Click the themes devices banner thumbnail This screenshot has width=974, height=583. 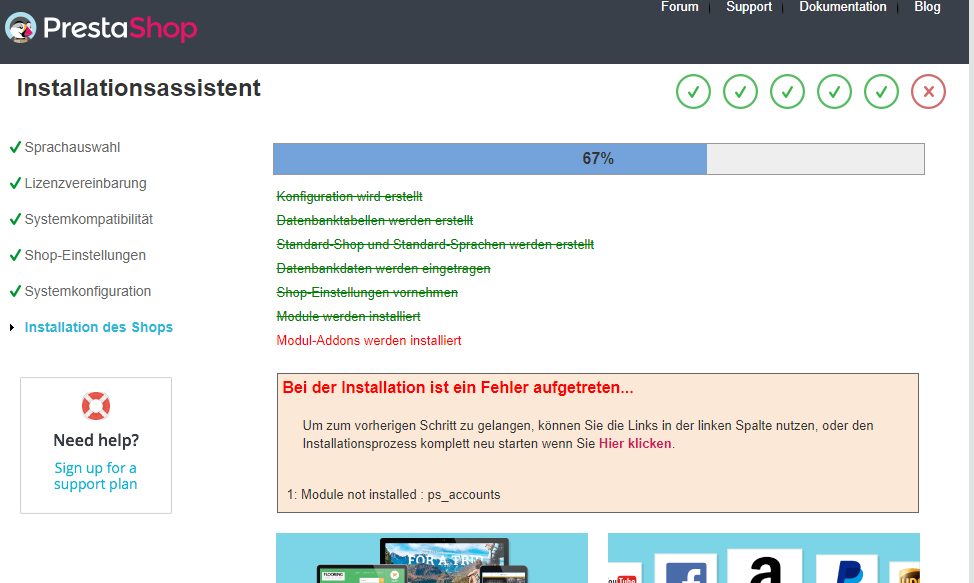tap(432, 558)
